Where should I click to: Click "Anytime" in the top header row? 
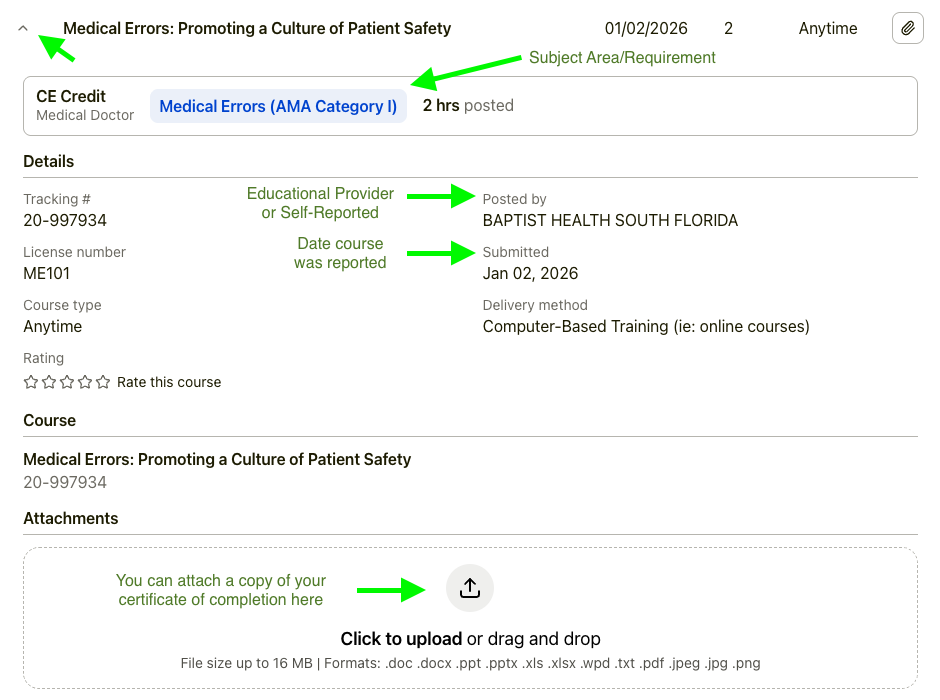tap(827, 29)
